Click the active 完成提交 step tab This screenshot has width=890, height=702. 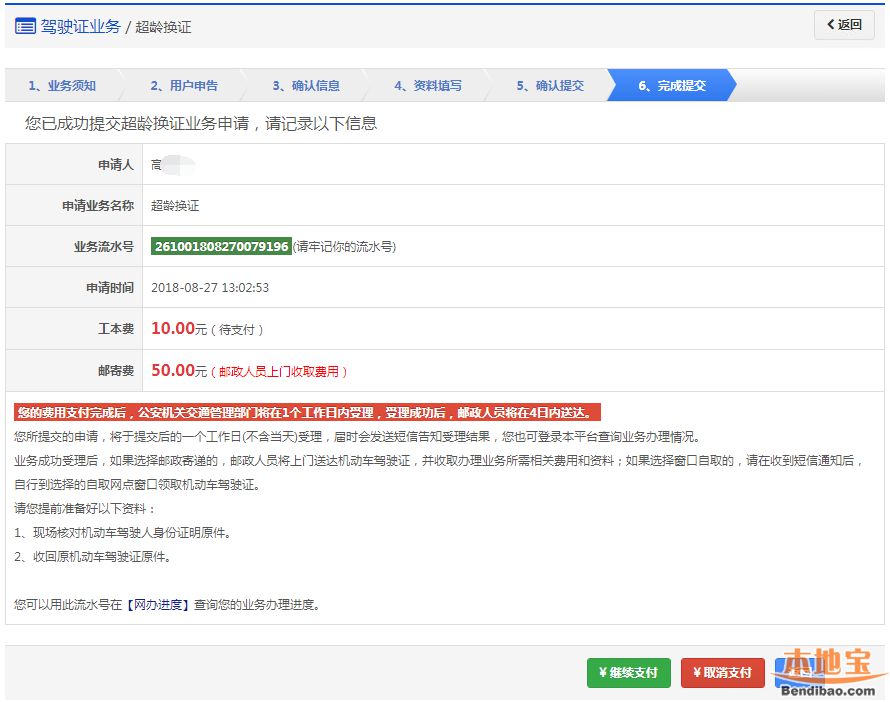(x=672, y=86)
